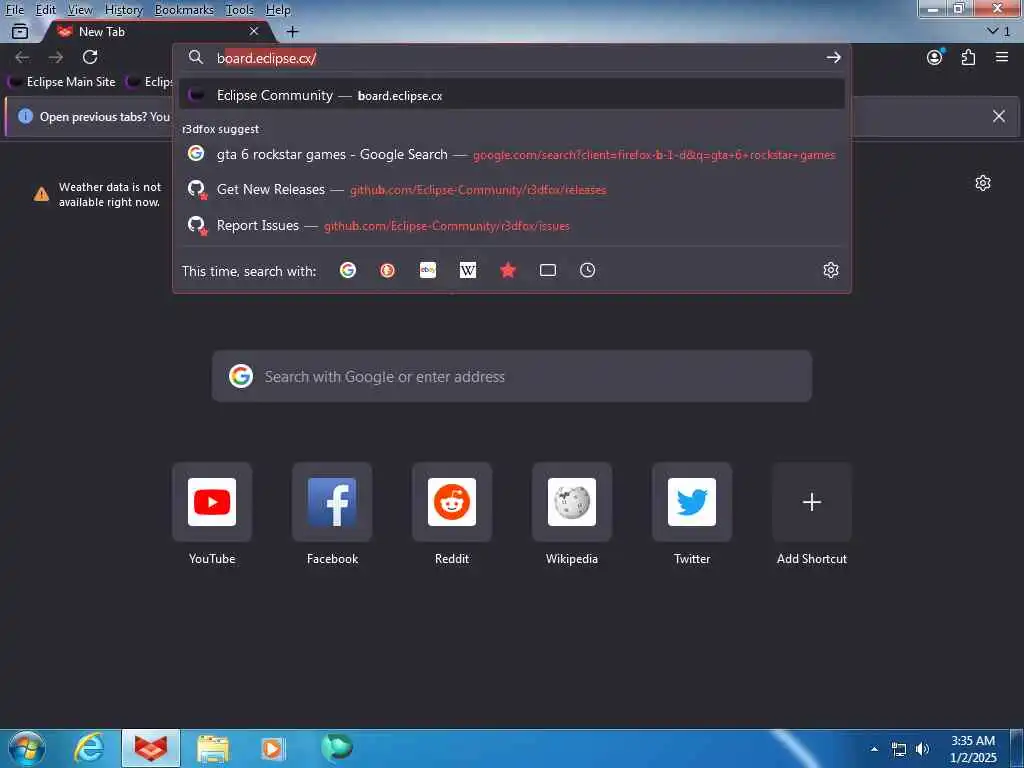
Task: Open Windows Explorer folder in taskbar
Action: [213, 749]
